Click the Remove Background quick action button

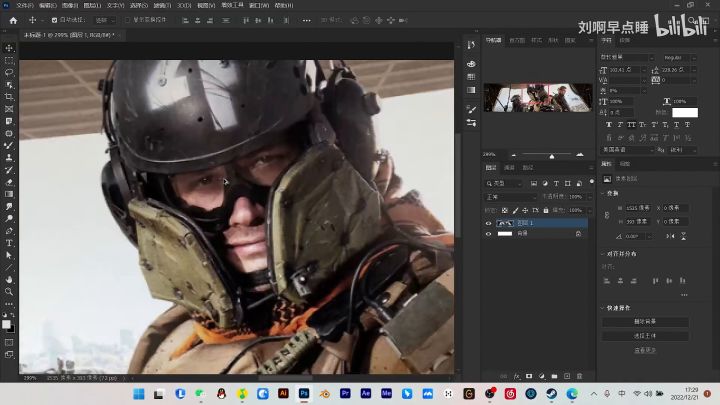(645, 321)
